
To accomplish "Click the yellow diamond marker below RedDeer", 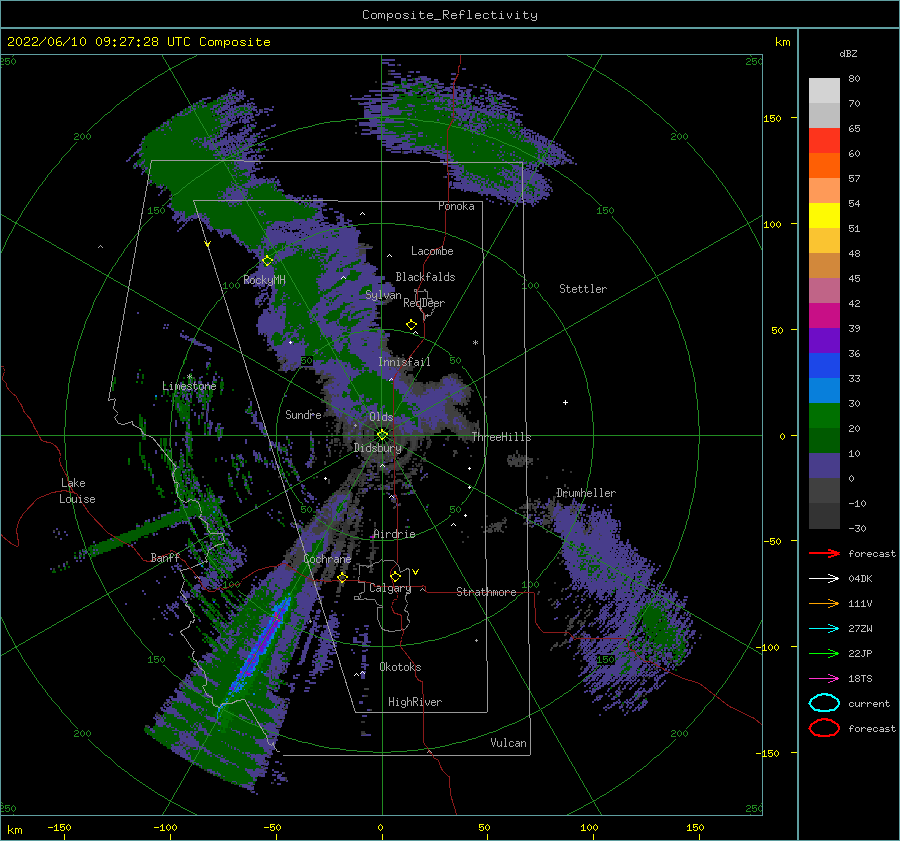I will [411, 325].
